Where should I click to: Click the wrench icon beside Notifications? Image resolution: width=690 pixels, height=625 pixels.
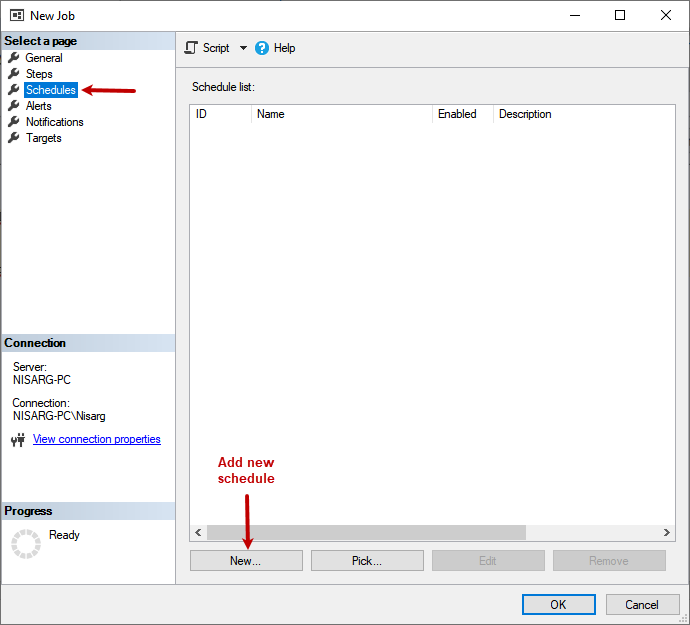tap(14, 121)
